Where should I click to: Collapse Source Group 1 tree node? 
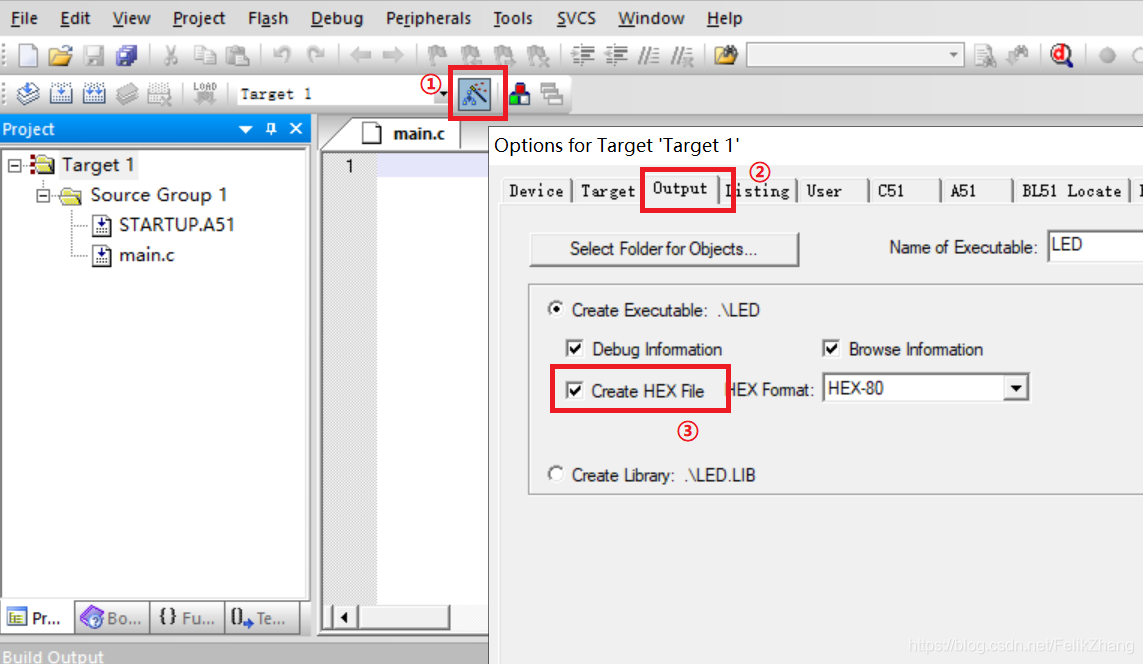pyautogui.click(x=44, y=195)
